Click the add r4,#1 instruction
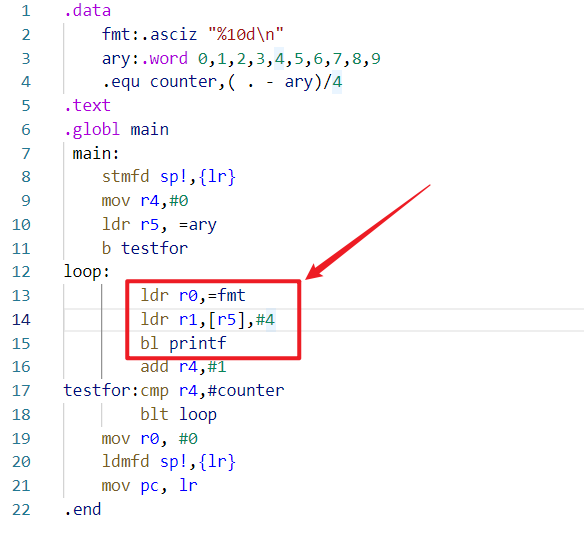The height and width of the screenshot is (533, 584). 183,367
